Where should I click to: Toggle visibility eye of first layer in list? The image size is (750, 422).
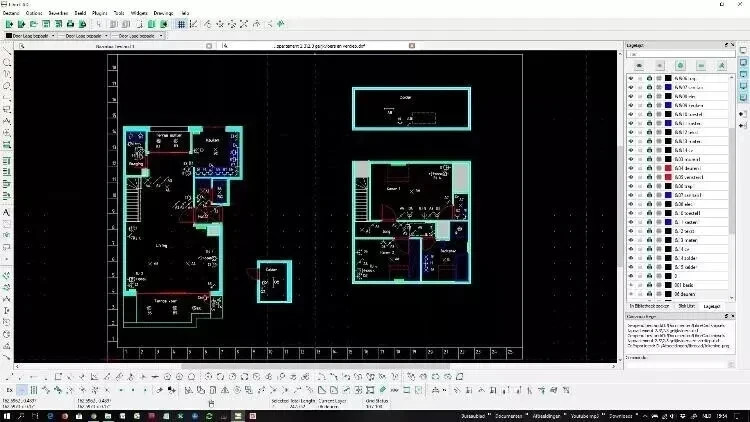(630, 78)
